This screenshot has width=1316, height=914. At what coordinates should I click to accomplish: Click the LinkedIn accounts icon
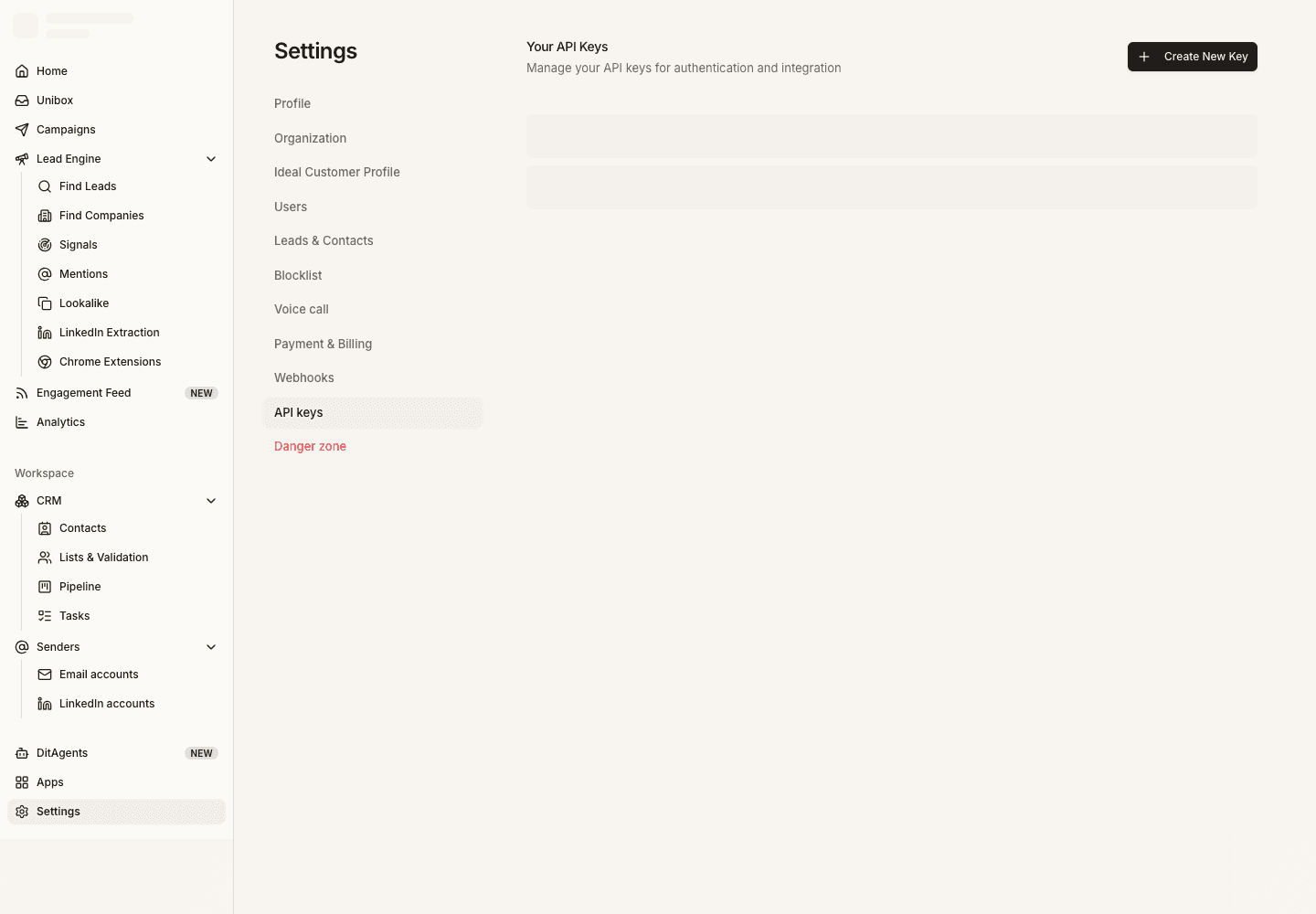point(45,704)
